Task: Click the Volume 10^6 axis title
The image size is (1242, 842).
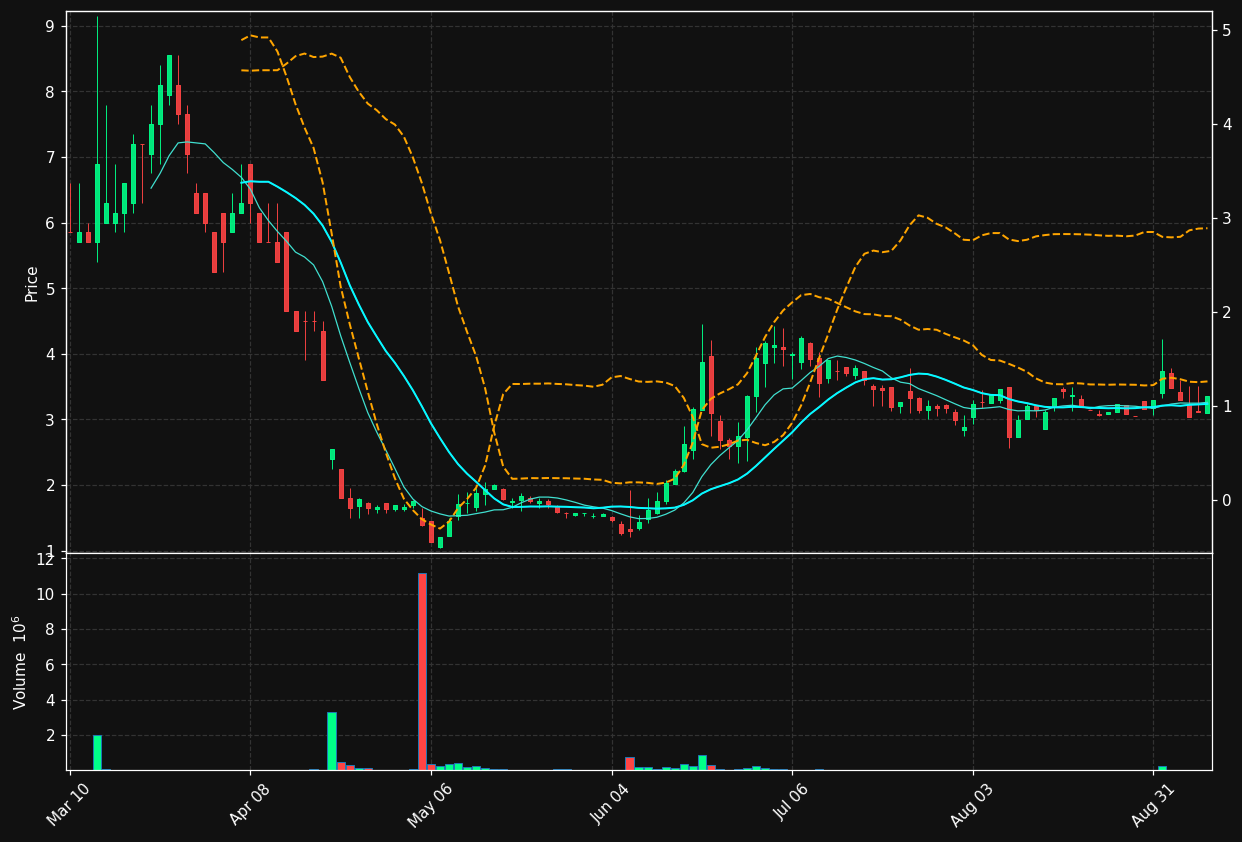Action: tap(20, 662)
